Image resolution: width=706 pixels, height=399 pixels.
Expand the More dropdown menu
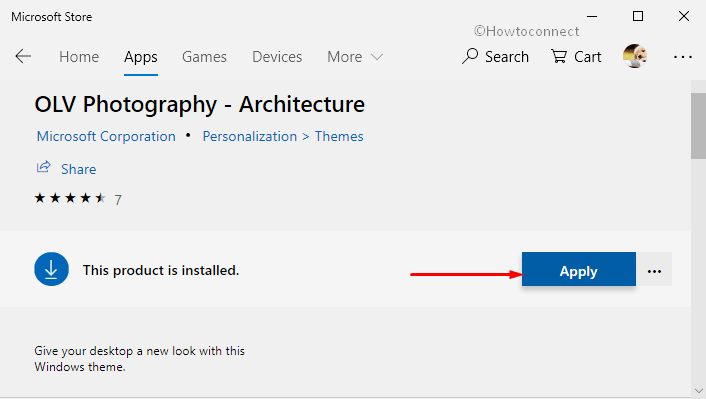355,57
